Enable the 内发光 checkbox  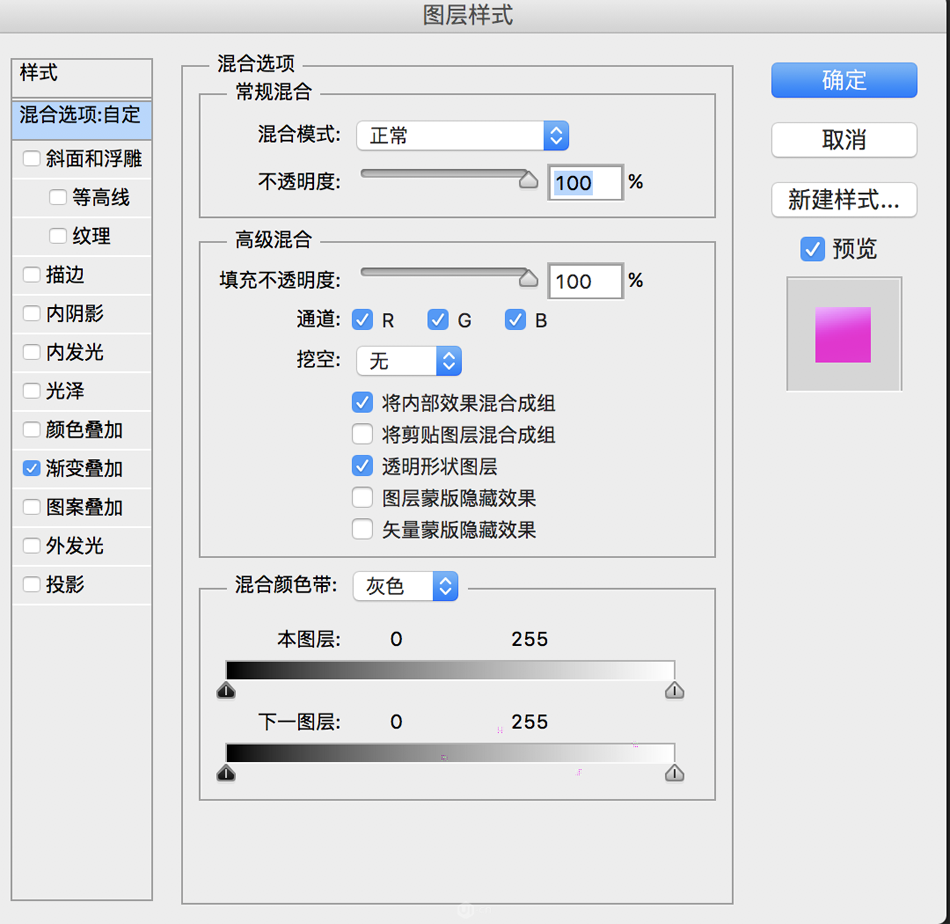click(x=32, y=352)
